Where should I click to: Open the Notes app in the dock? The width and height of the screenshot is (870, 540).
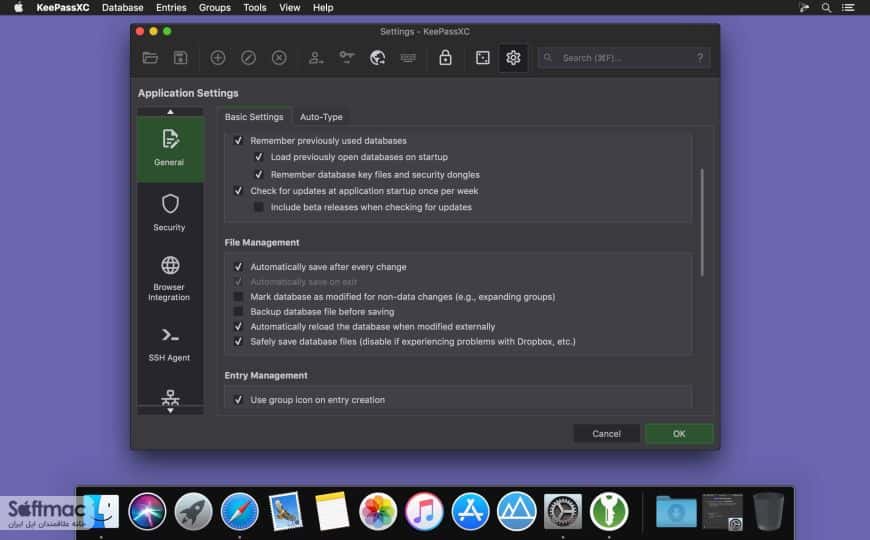click(x=332, y=511)
